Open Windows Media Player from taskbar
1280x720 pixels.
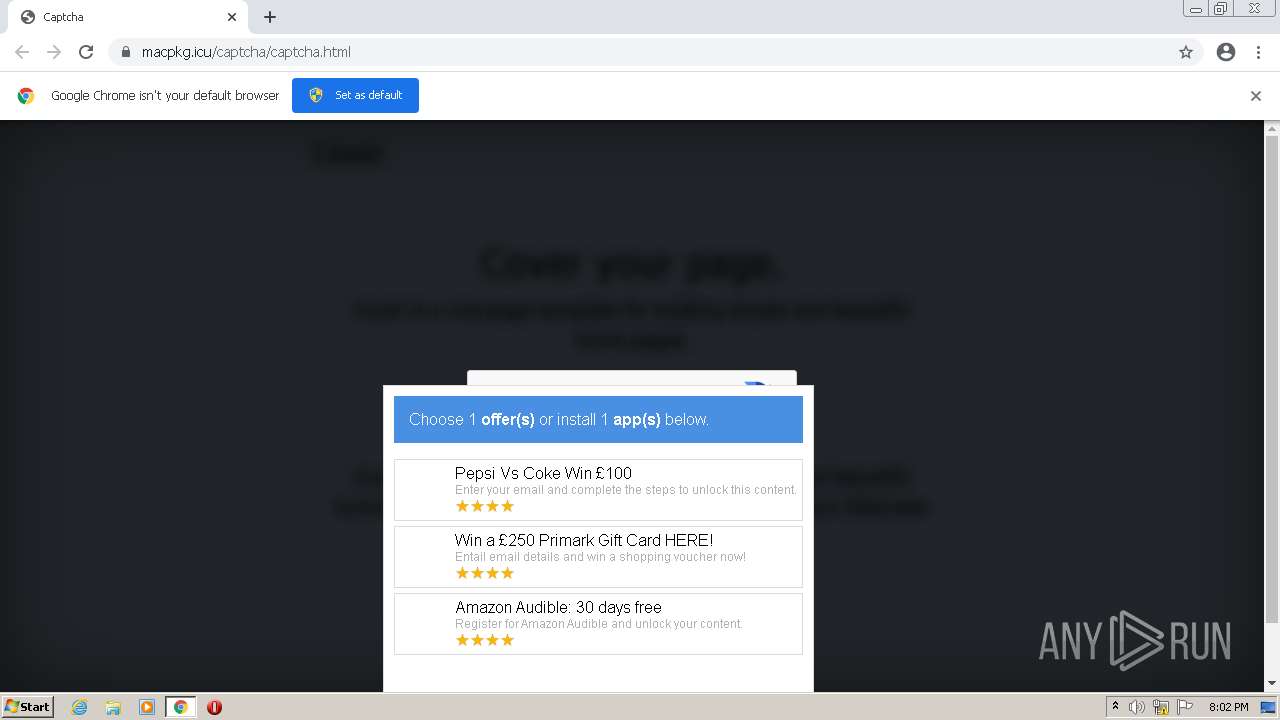point(147,707)
